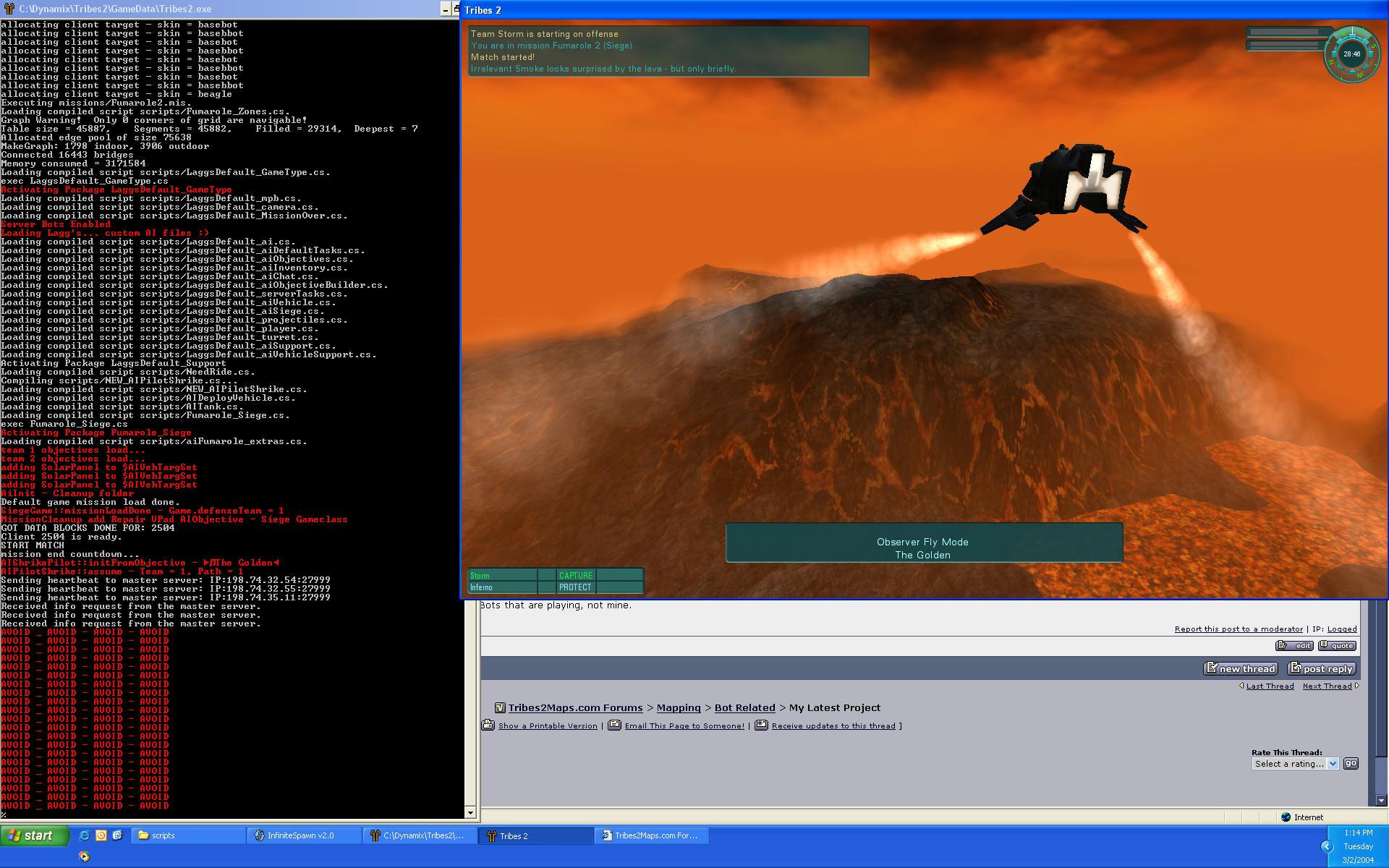Viewport: 1389px width, 868px height.
Task: Click the lower energy bar in the HUD
Action: pyautogui.click(x=1285, y=46)
